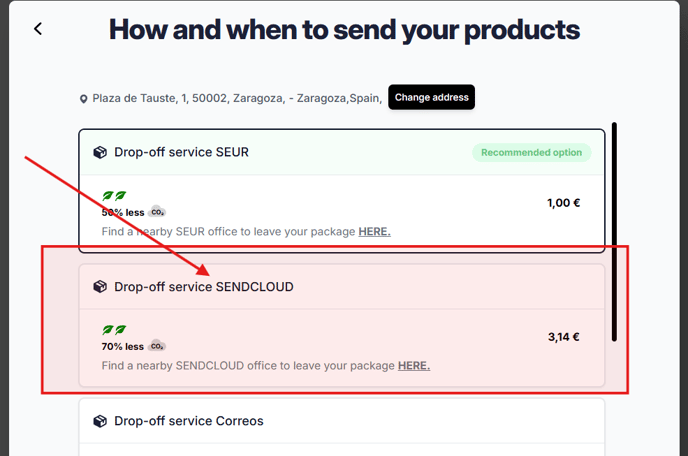This screenshot has width=688, height=456.
Task: Select the Drop-off service SEUR option
Action: pos(342,191)
